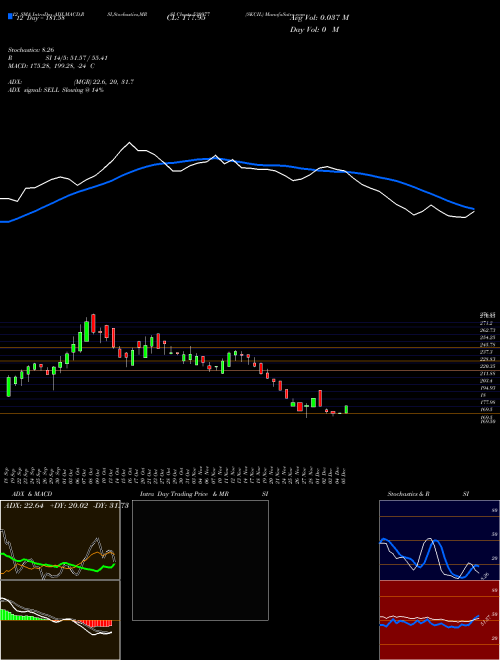
Task: Click the 203.4 price label on the right axis
Action: [x=485, y=381]
